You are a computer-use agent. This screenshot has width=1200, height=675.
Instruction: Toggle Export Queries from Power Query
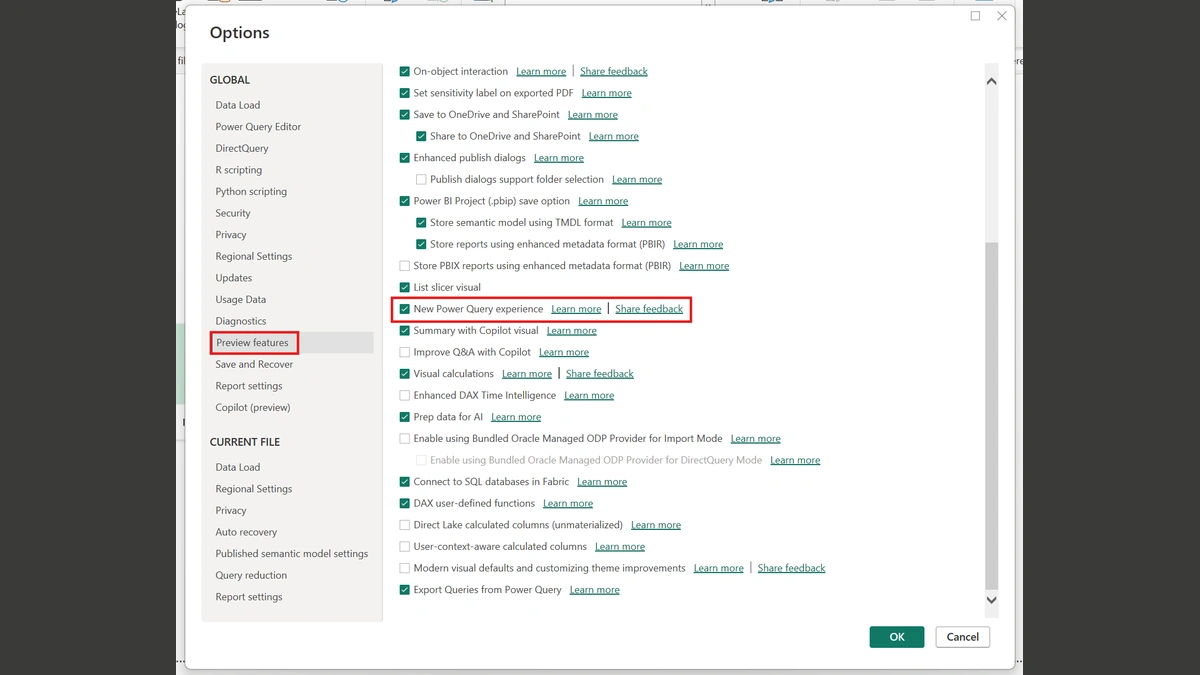pyautogui.click(x=405, y=590)
